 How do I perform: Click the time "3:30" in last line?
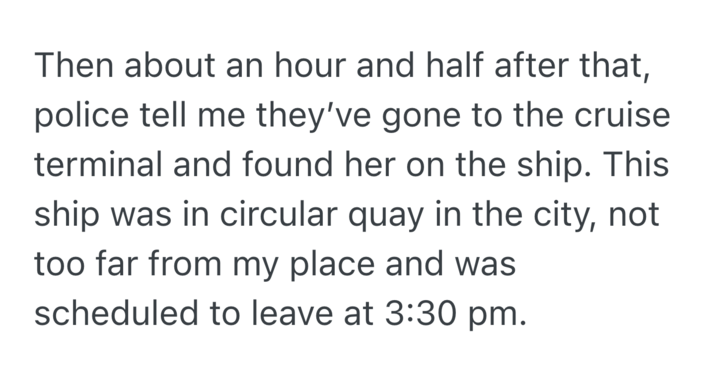[420, 313]
